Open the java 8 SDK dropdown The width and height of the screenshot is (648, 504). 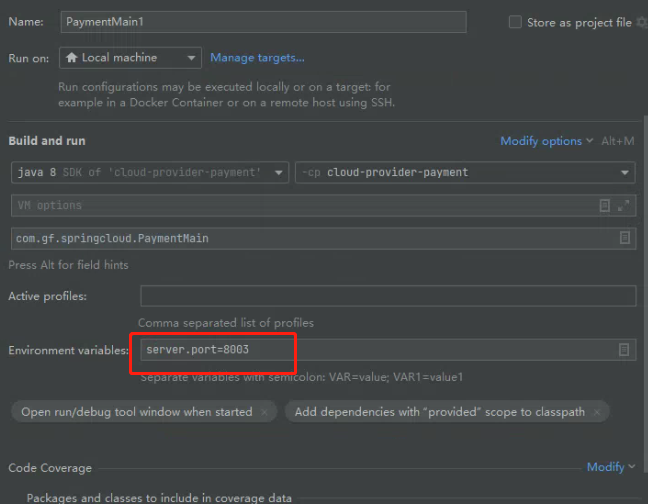150,172
